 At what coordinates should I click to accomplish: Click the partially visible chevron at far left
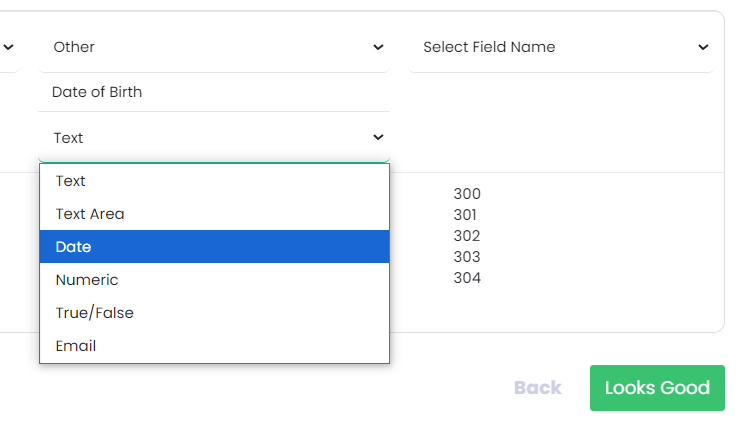coord(8,47)
